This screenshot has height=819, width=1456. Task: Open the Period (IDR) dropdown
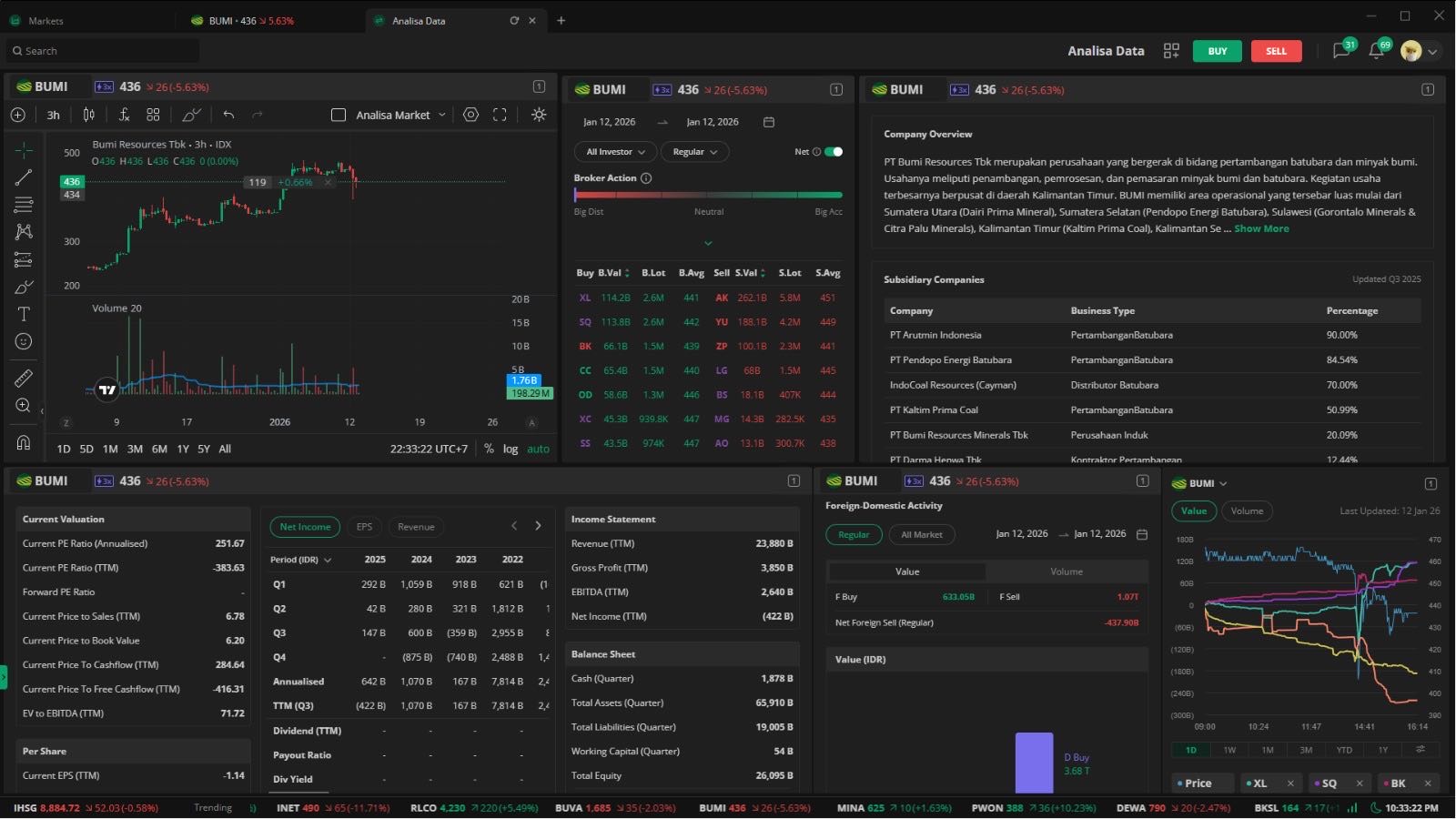pos(300,560)
